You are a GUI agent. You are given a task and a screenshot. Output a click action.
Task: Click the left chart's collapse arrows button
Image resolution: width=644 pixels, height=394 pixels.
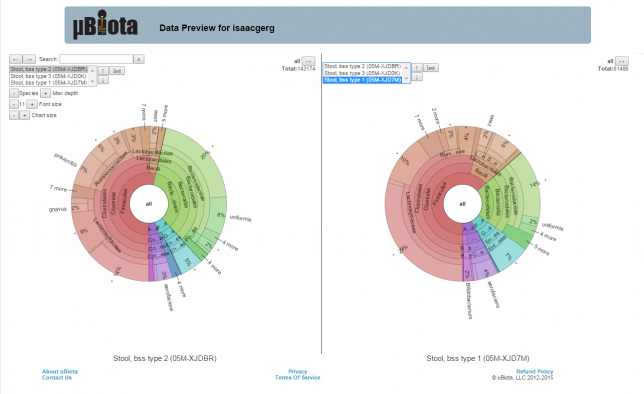pyautogui.click(x=308, y=61)
